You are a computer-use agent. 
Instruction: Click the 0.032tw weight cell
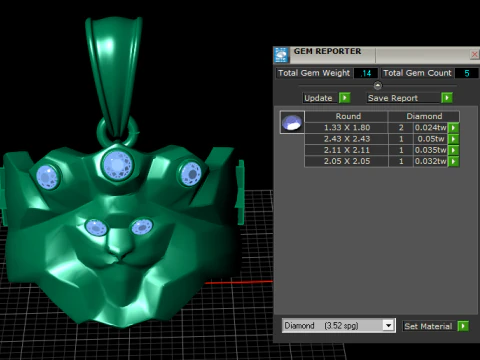[430, 161]
